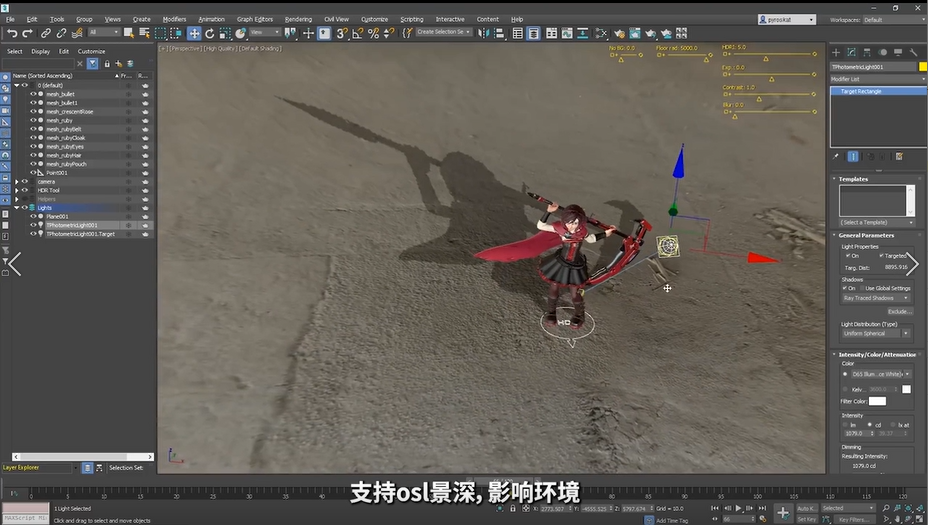Click the white Filter Color swatch
This screenshot has height=525, width=928.
point(877,401)
